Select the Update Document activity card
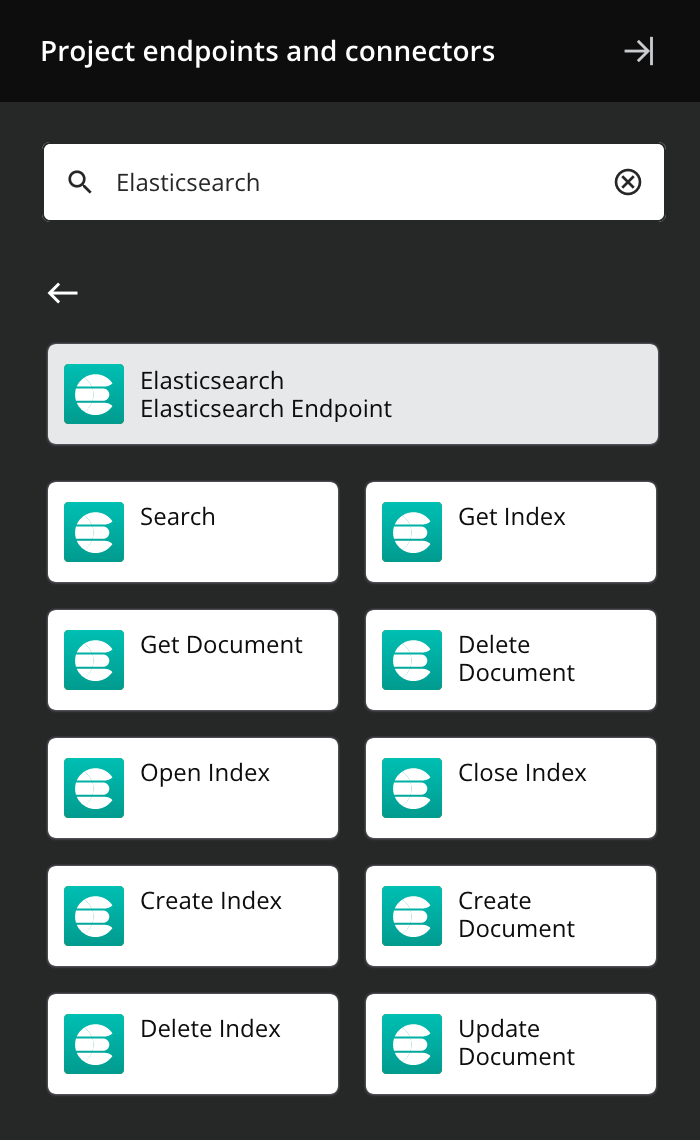 [x=511, y=1044]
